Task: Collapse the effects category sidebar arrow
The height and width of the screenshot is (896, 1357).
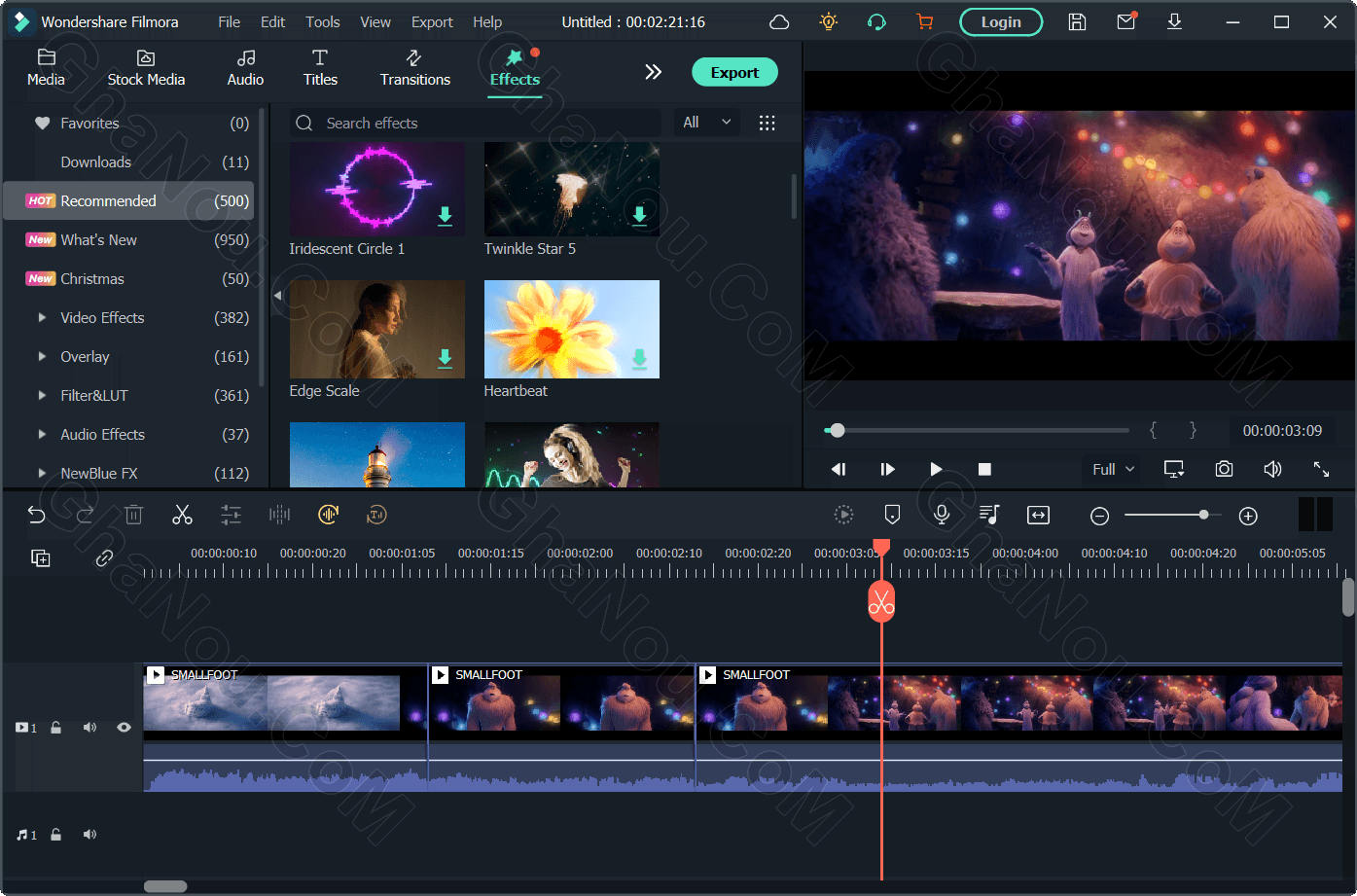Action: 277,295
